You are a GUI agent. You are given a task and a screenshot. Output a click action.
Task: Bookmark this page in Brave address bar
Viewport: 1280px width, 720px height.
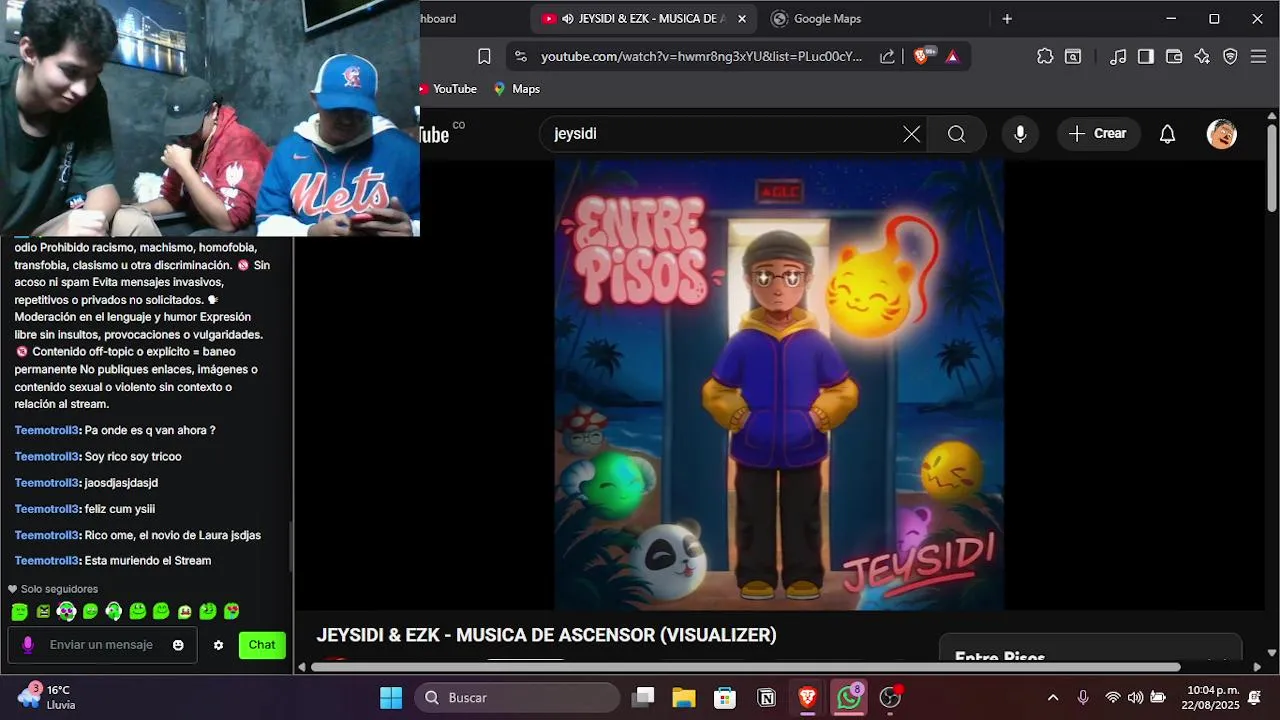pyautogui.click(x=484, y=56)
